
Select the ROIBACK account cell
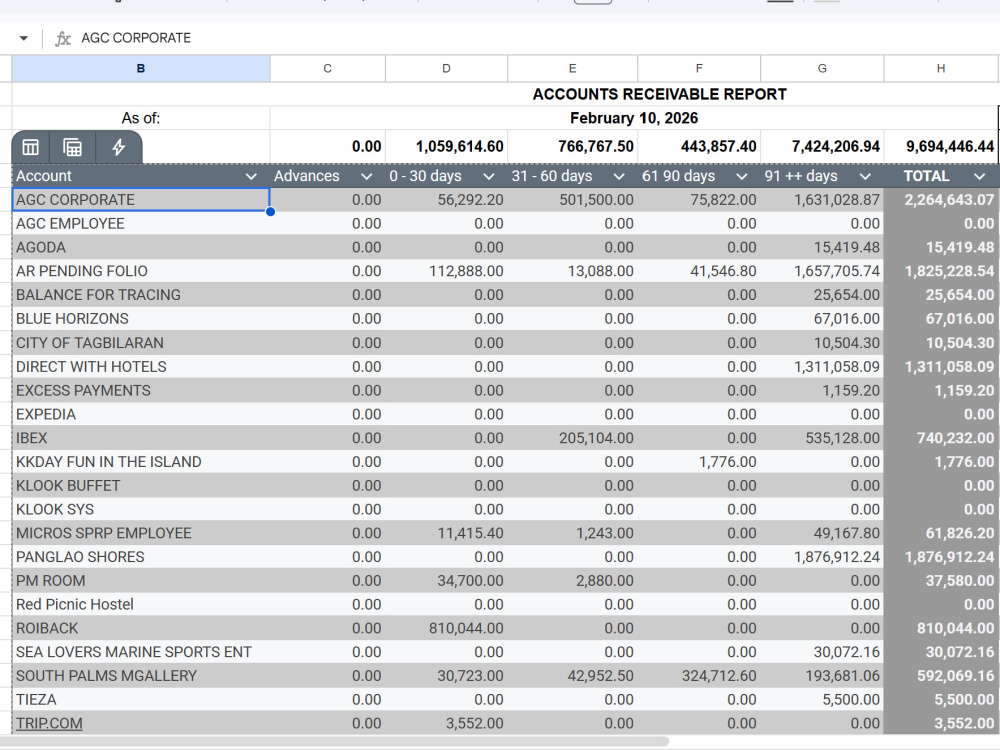141,628
